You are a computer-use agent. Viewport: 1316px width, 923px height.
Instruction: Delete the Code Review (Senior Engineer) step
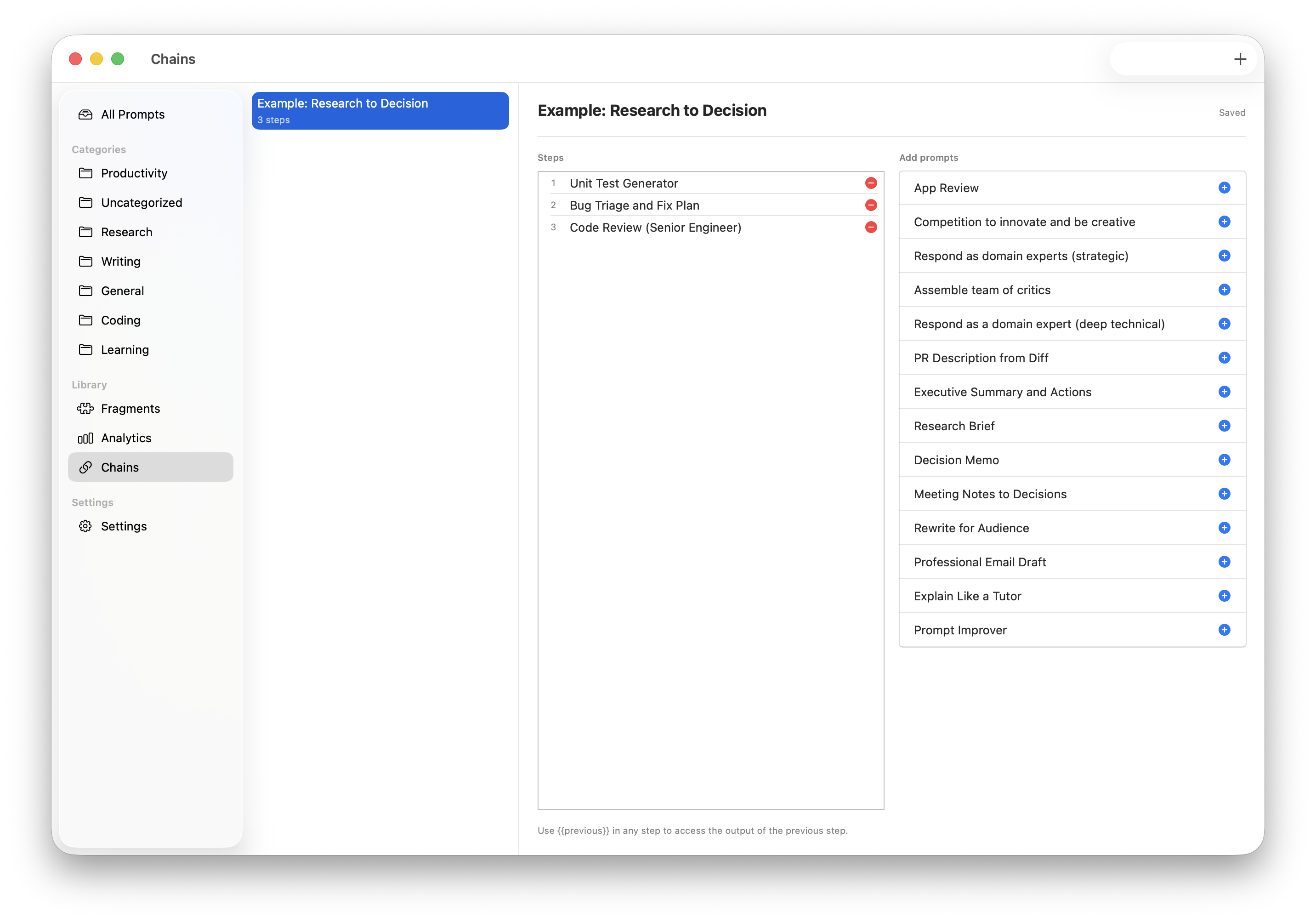pyautogui.click(x=871, y=227)
